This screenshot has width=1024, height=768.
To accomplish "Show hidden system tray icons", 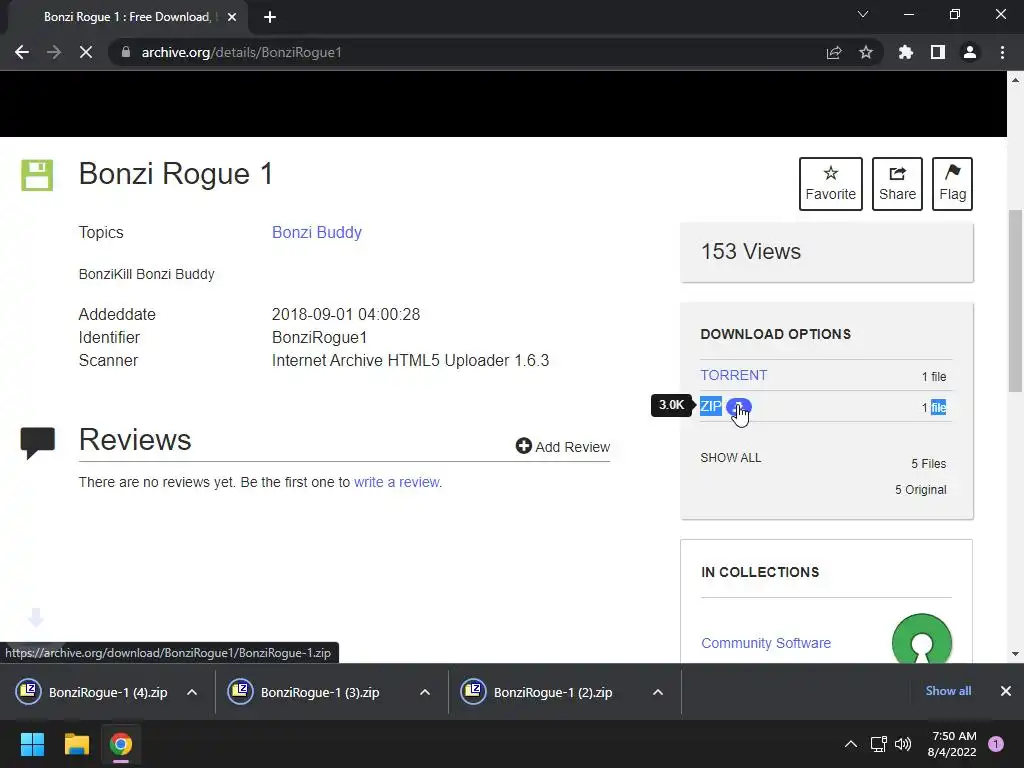I will coord(851,744).
